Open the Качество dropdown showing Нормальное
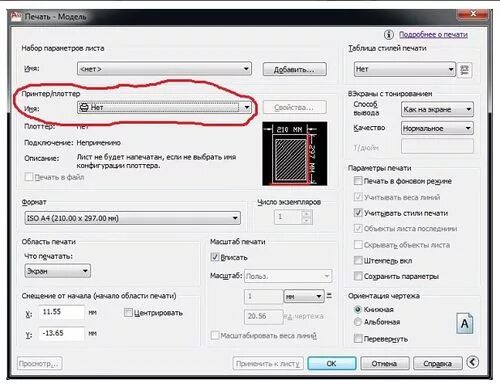This screenshot has height=388, width=500. point(437,128)
